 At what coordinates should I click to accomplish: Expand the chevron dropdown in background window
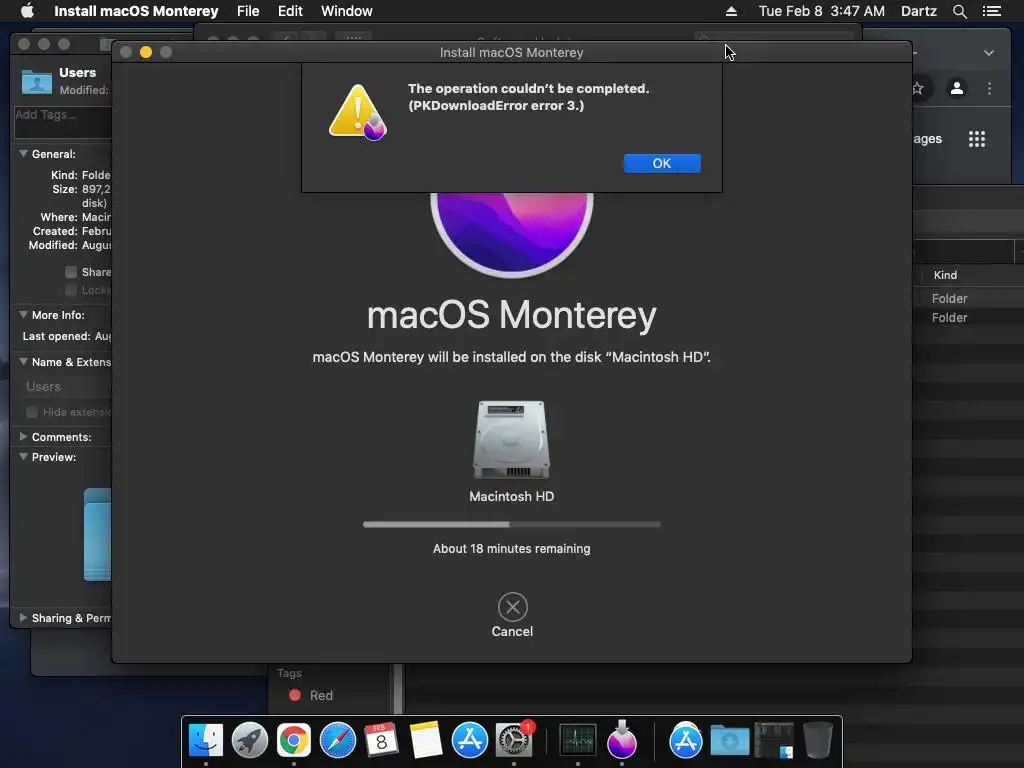(x=989, y=53)
